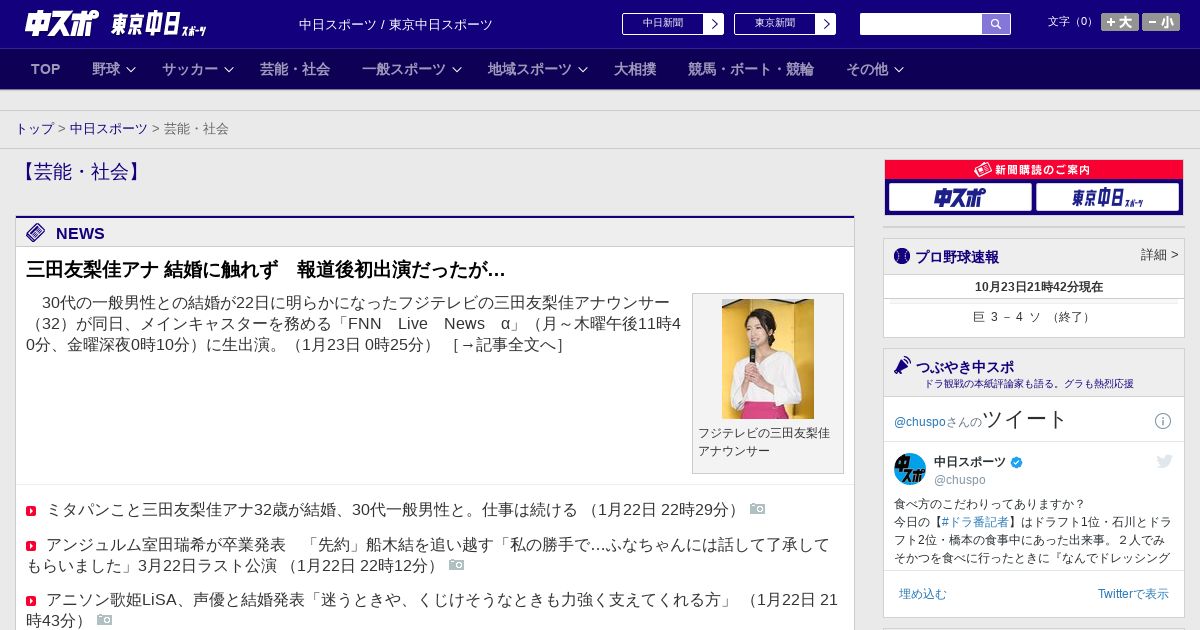Open the プロ野球速報 heading link
The image size is (1200, 630).
click(957, 257)
